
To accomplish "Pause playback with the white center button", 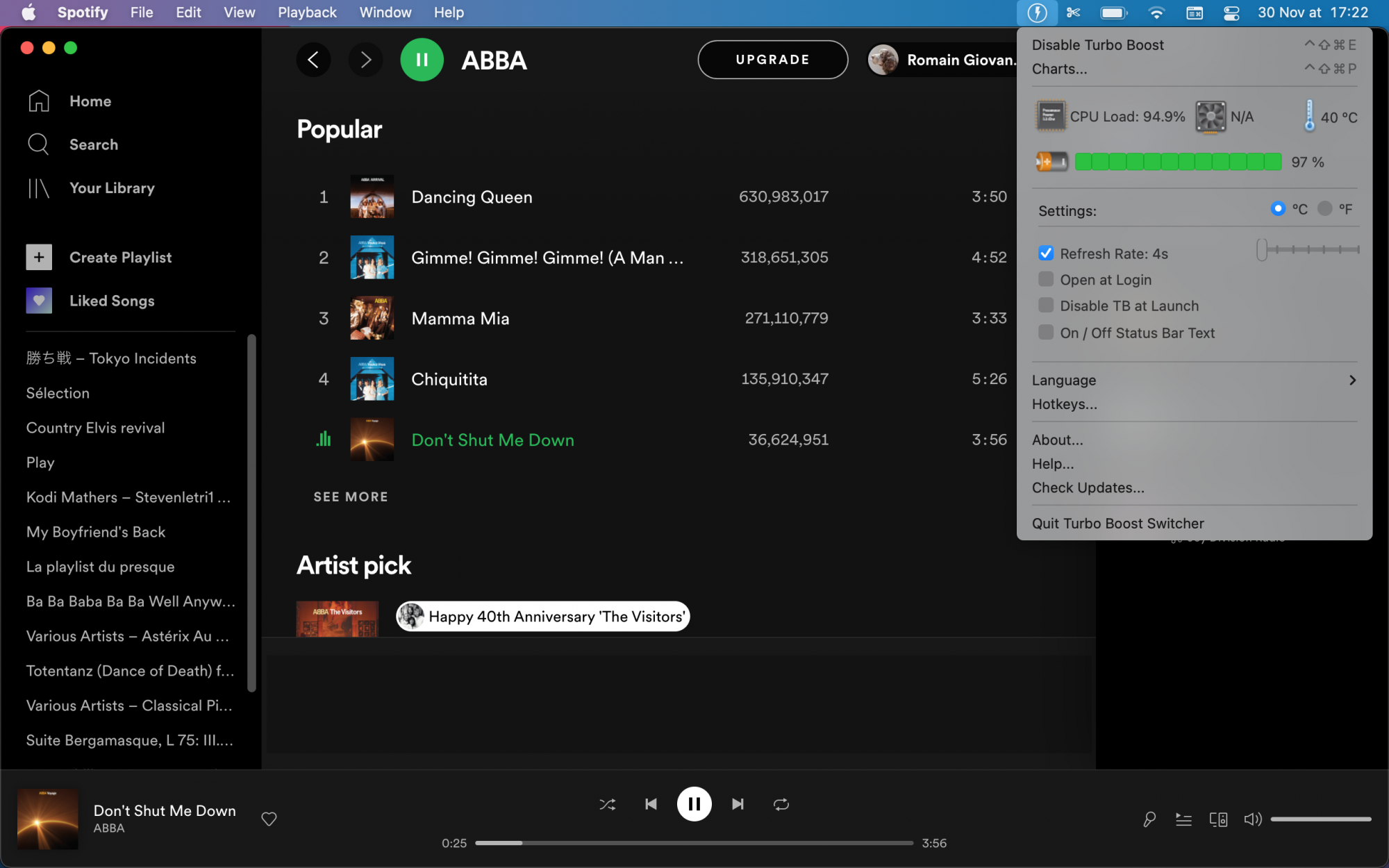I will (694, 804).
